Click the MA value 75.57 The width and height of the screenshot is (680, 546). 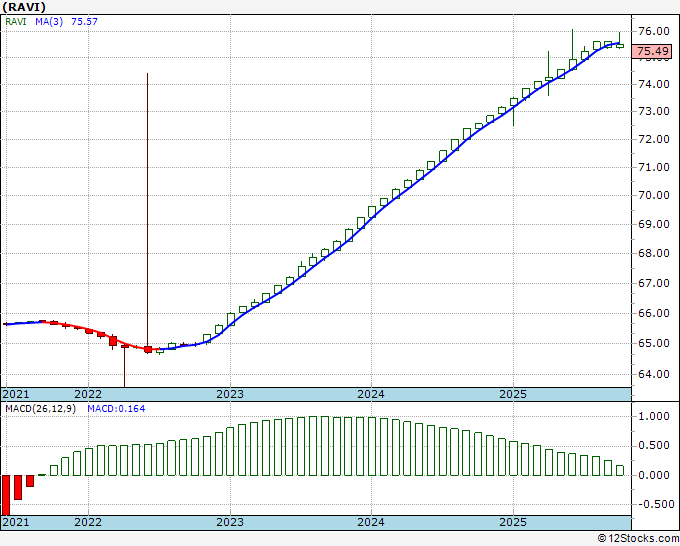tap(84, 21)
